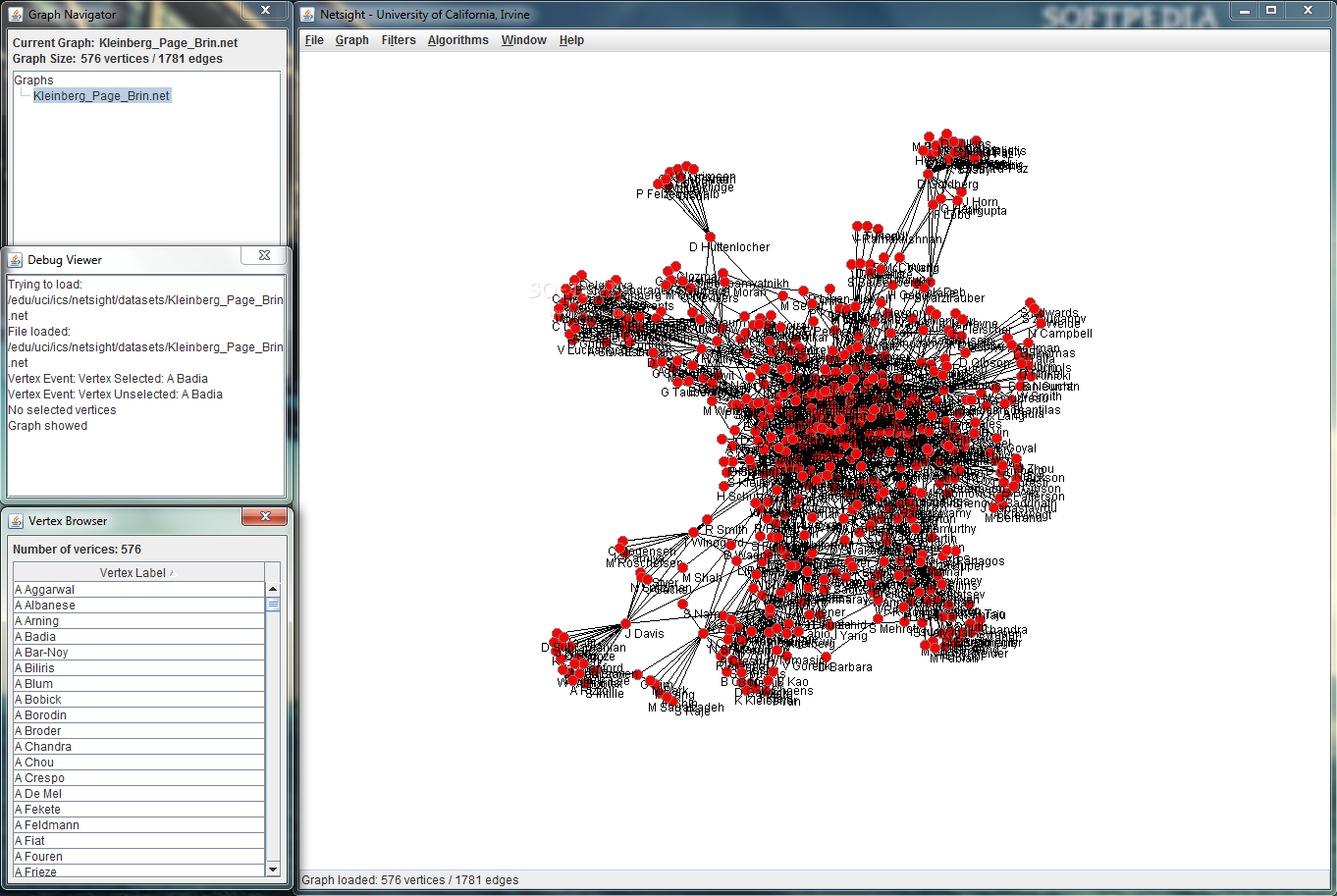Minimize the Netsight window

point(1245,10)
